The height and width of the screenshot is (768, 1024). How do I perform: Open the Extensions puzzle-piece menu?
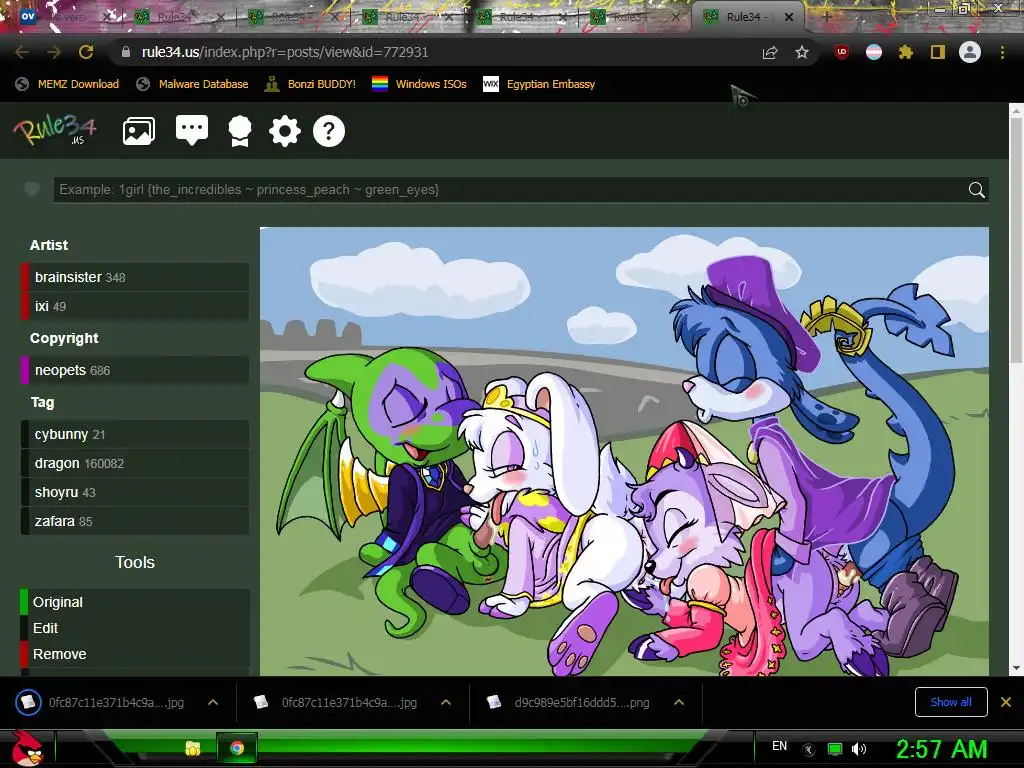tap(906, 52)
